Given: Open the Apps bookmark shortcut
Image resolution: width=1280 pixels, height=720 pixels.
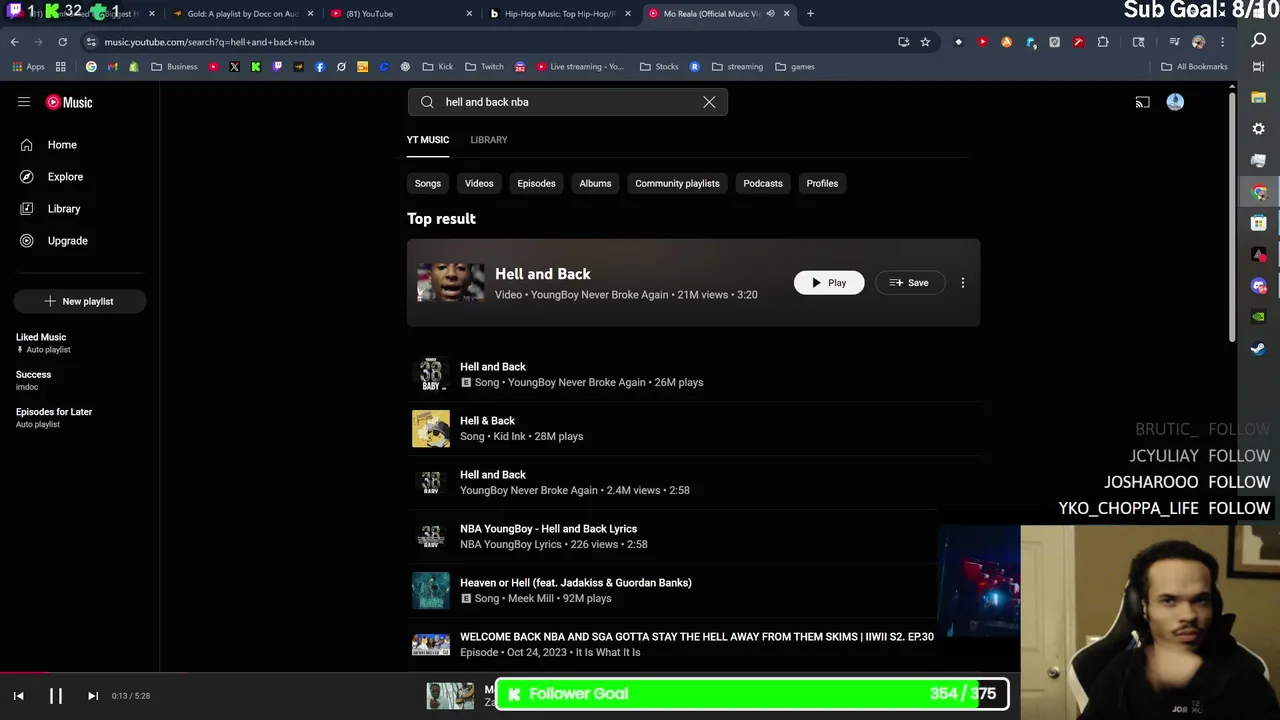Looking at the screenshot, I should (x=29, y=67).
